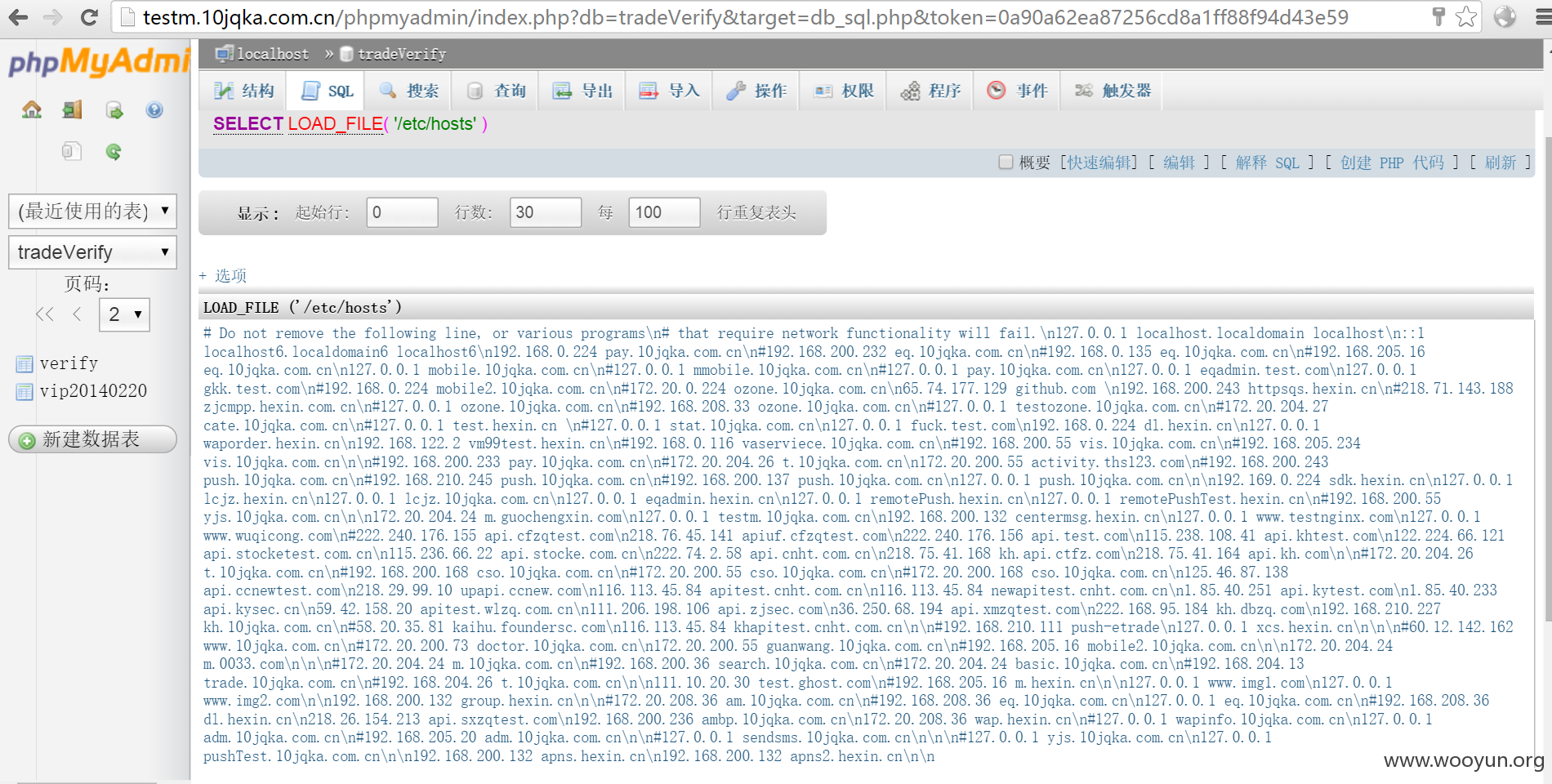Open the query window icon
The height and width of the screenshot is (784, 1552).
coord(114,110)
